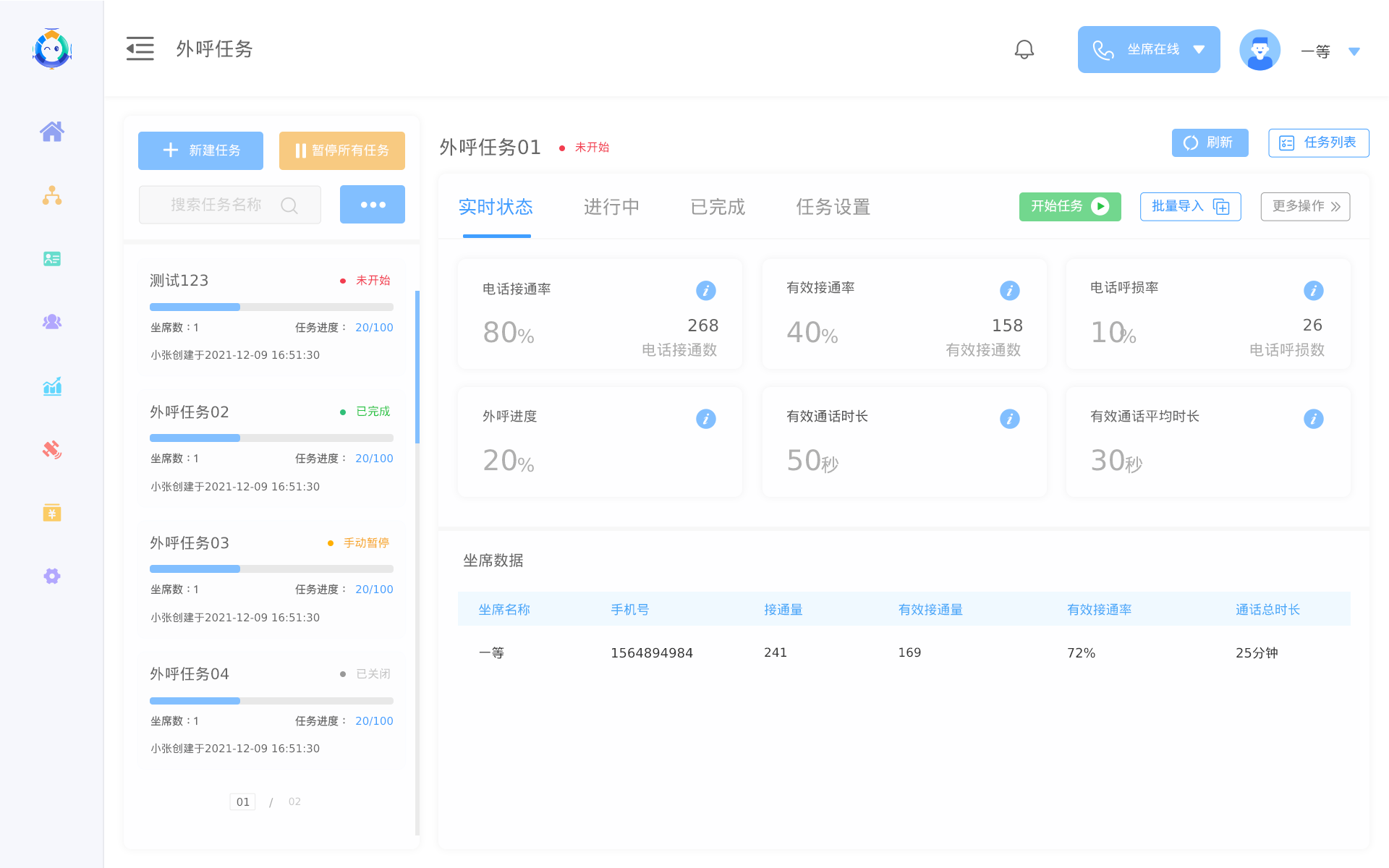Viewport: 1389px width, 868px height.
Task: Click the progress bar of 外呼任务02
Action: (271, 438)
